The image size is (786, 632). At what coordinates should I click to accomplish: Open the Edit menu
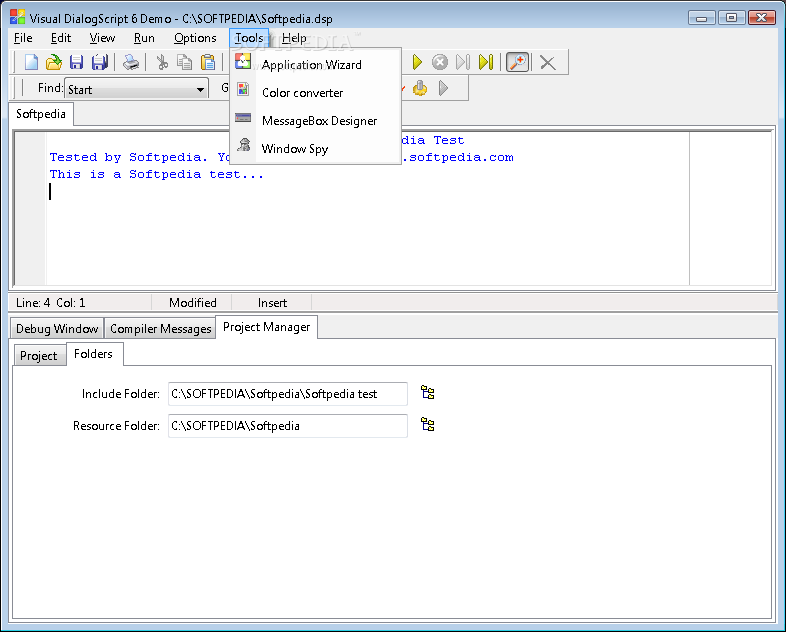pyautogui.click(x=61, y=38)
